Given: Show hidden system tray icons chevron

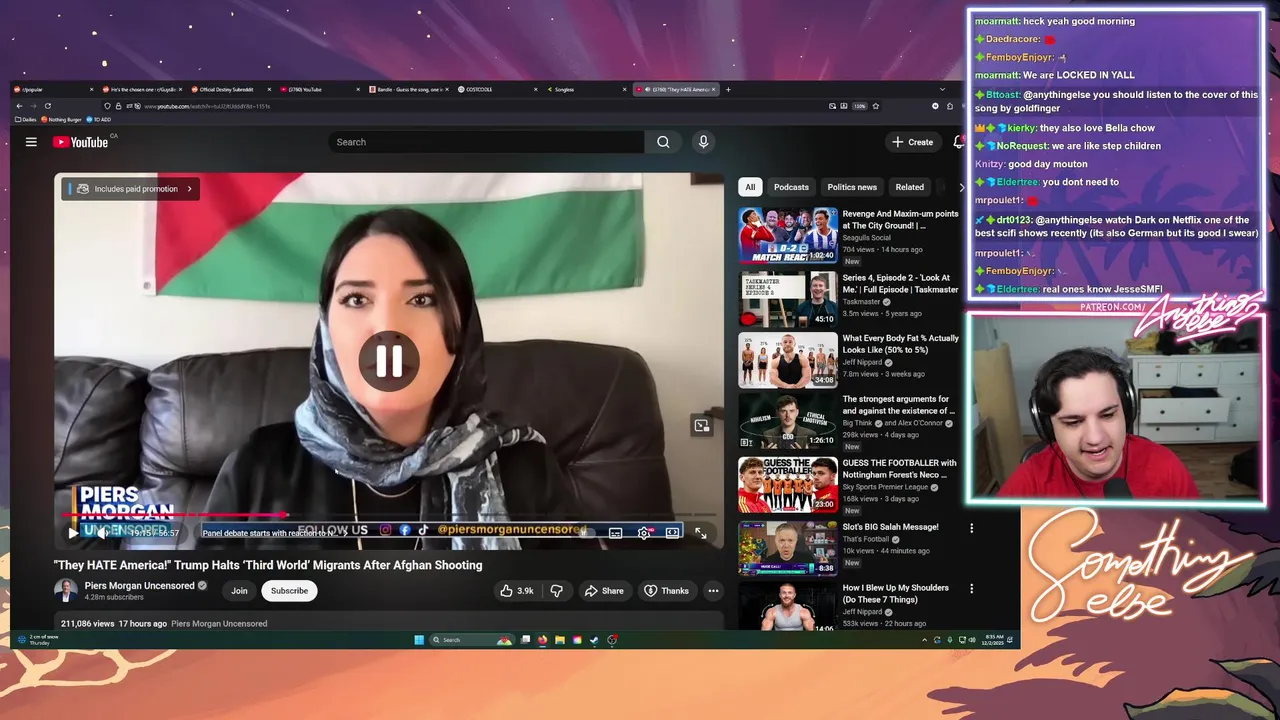Looking at the screenshot, I should (924, 640).
